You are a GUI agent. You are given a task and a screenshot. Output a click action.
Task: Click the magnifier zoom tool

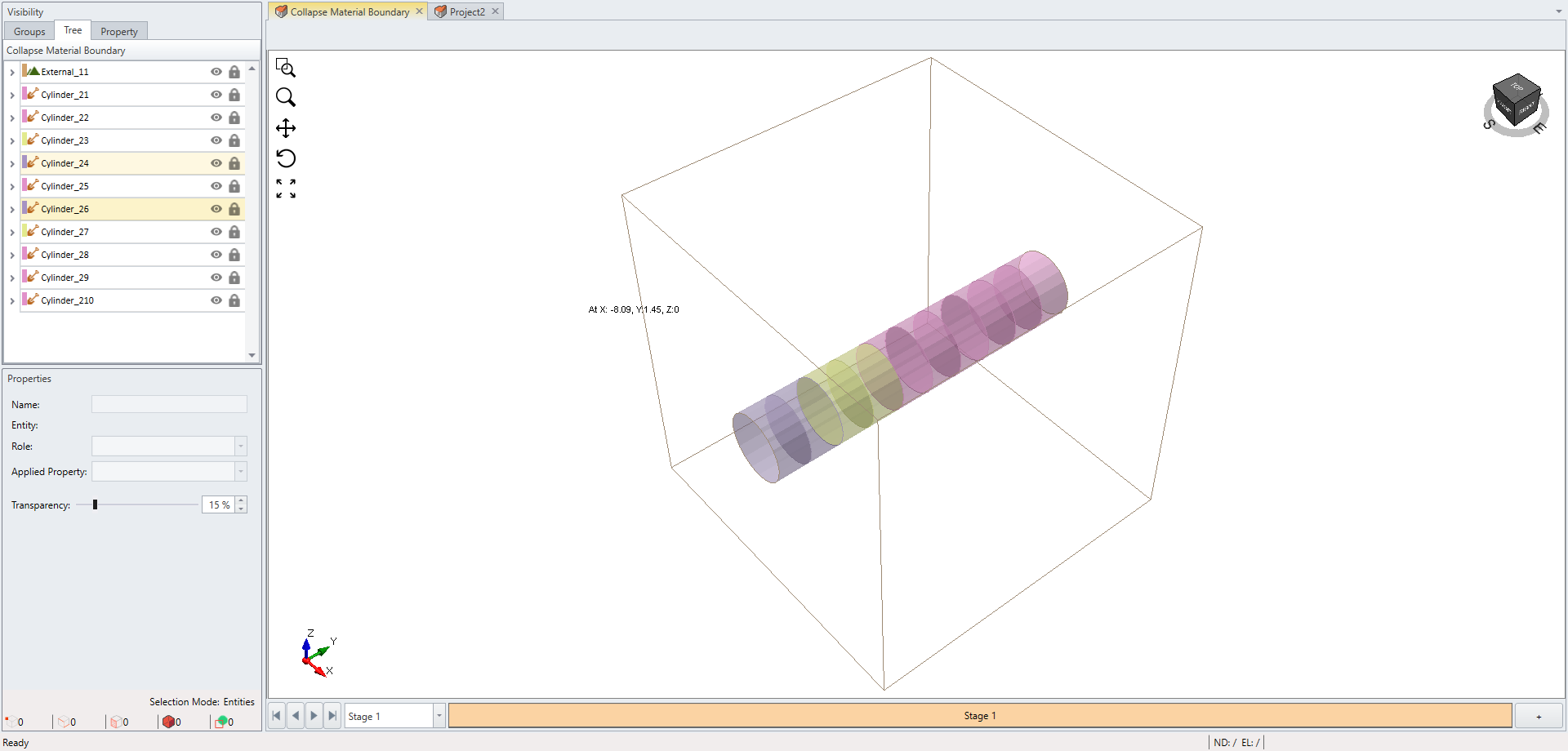[285, 97]
